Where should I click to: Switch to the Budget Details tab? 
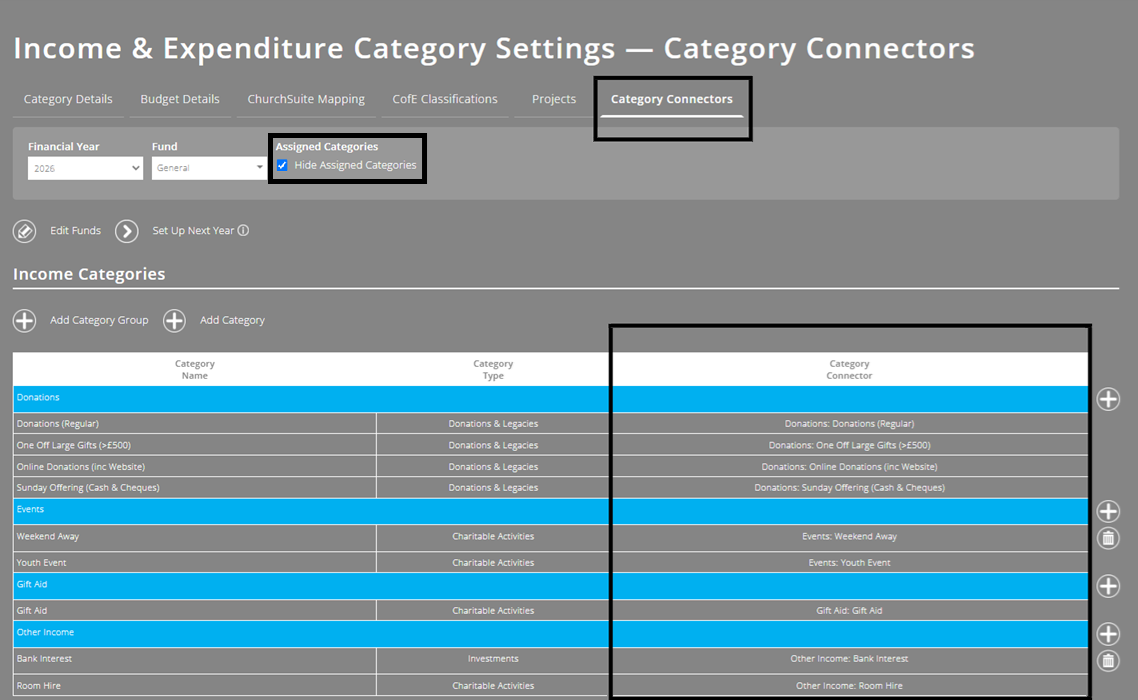180,99
